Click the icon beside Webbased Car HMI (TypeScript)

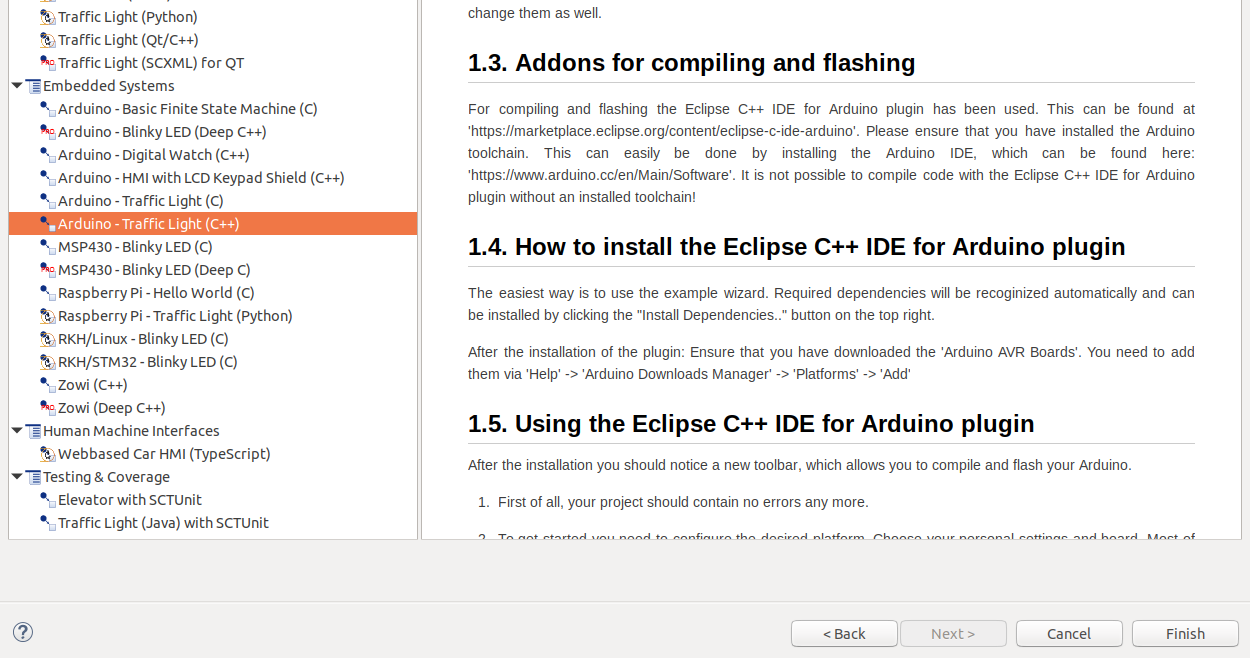click(47, 453)
